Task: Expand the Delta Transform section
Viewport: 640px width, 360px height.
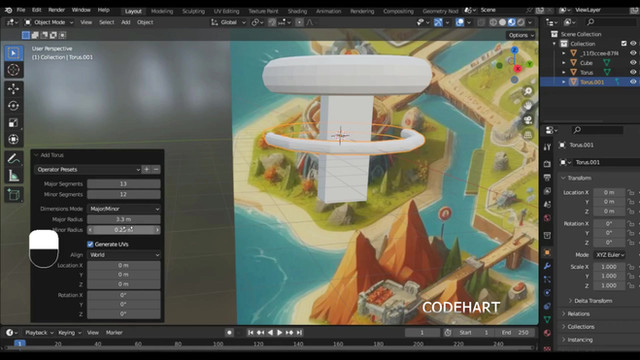Action: pyautogui.click(x=593, y=301)
